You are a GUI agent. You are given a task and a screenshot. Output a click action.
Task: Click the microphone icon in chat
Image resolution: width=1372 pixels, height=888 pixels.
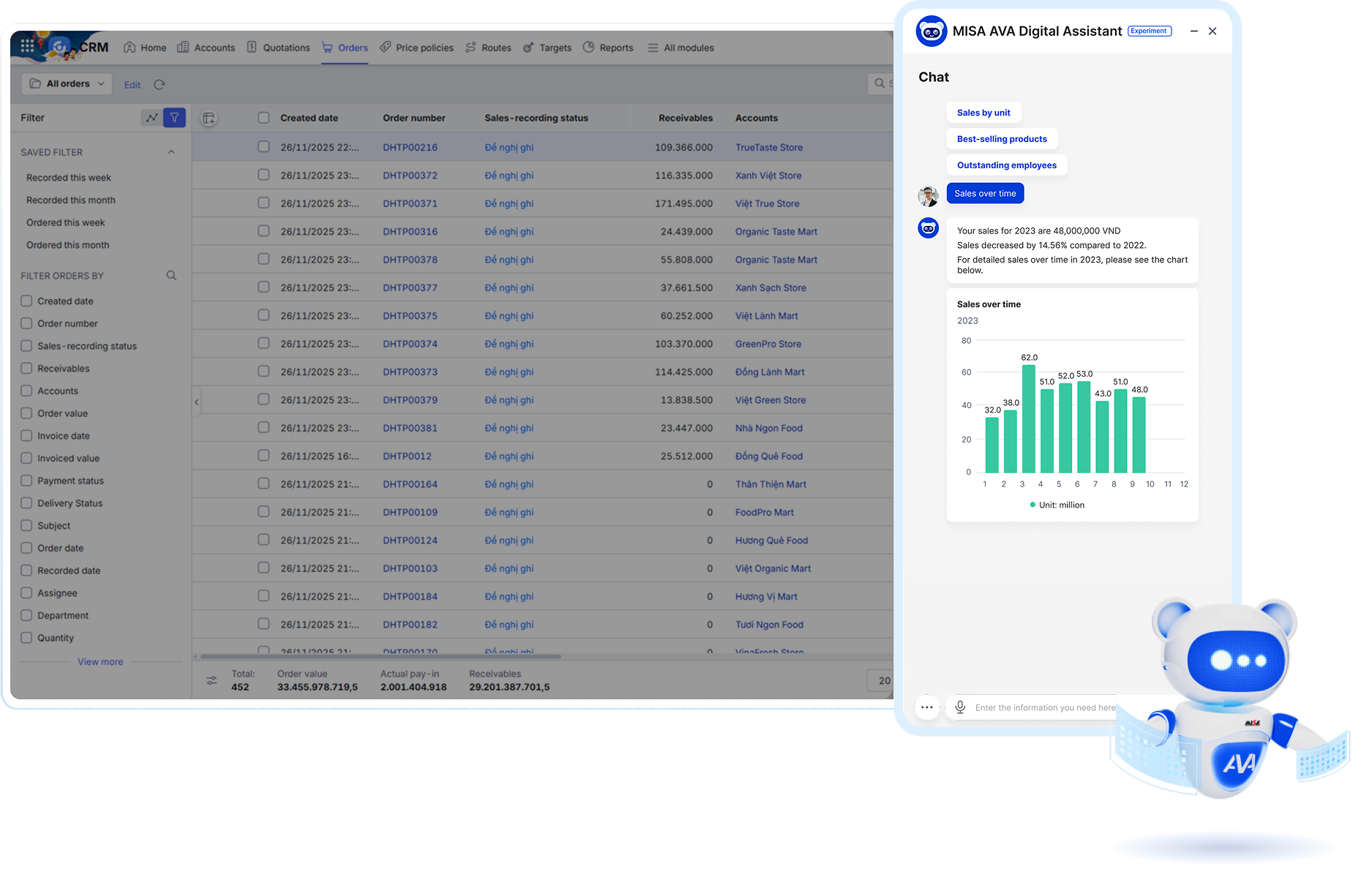(x=960, y=707)
